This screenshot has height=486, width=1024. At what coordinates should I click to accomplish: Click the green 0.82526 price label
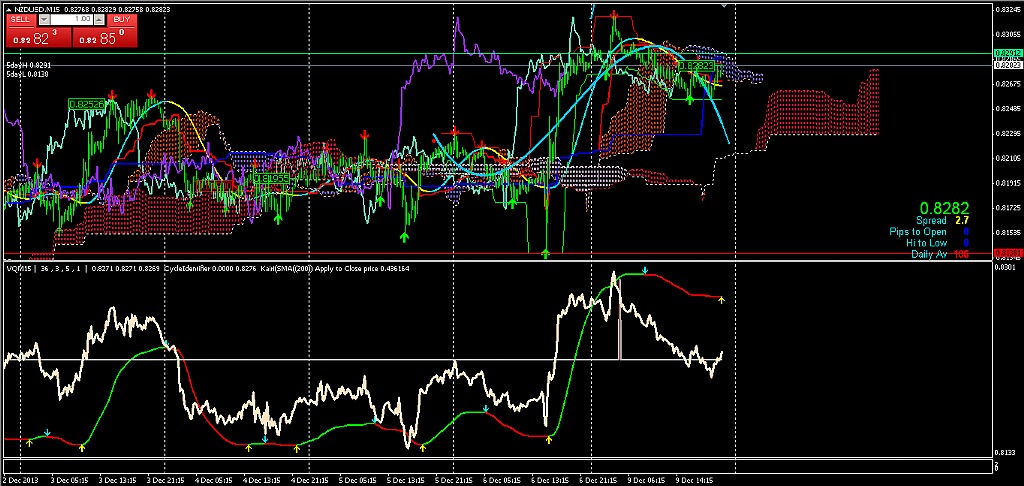click(x=87, y=103)
